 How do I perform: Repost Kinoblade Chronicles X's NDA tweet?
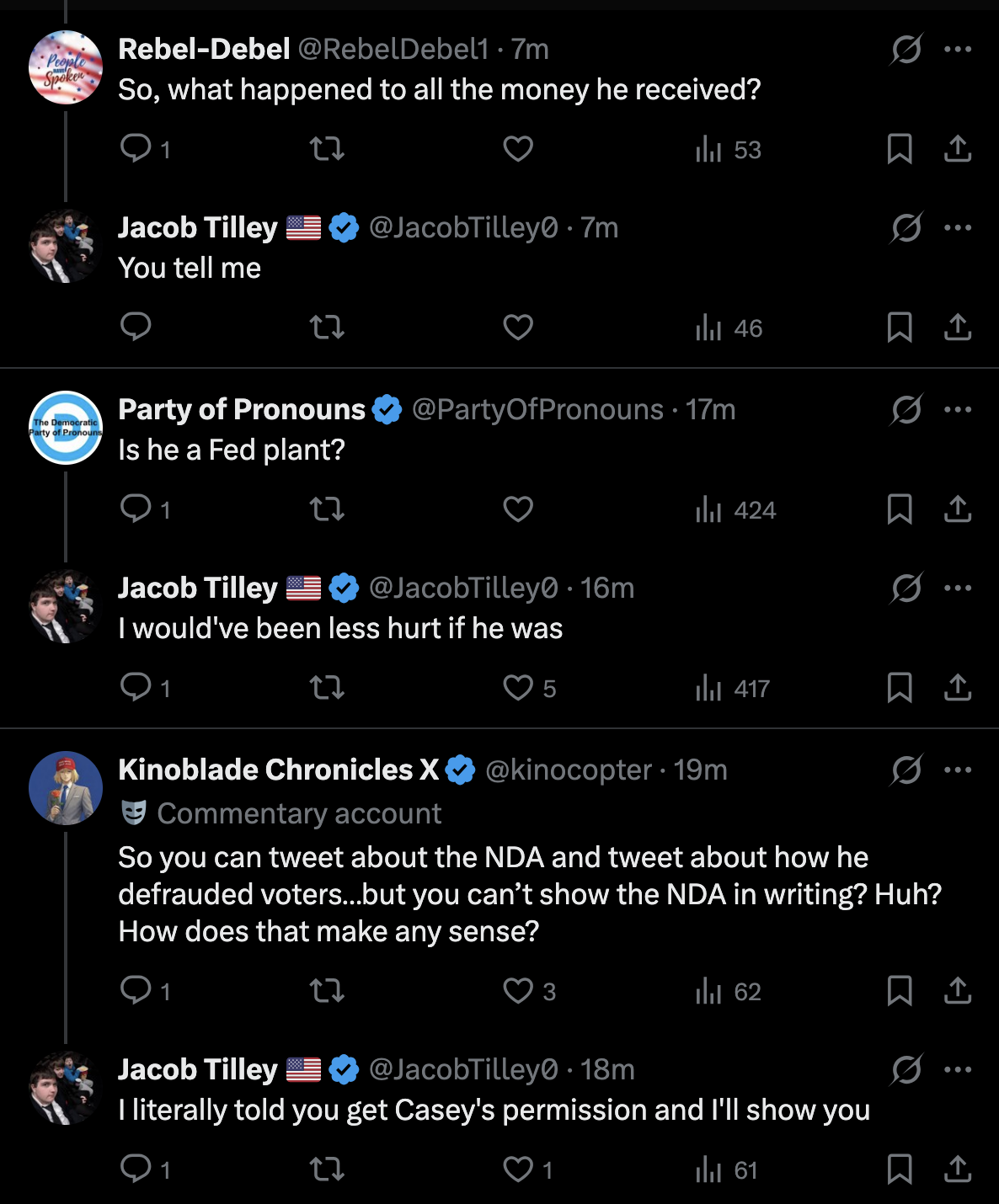point(327,991)
